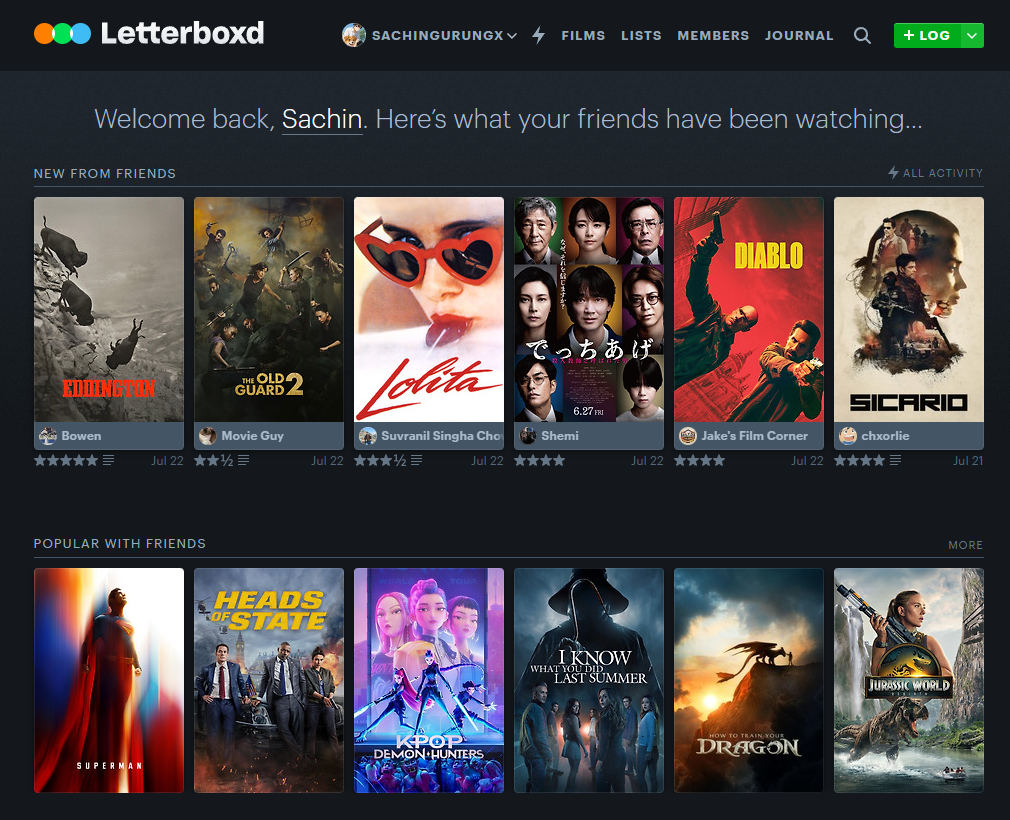The width and height of the screenshot is (1010, 820).
Task: Open the Jurassic World poster
Action: [x=909, y=680]
